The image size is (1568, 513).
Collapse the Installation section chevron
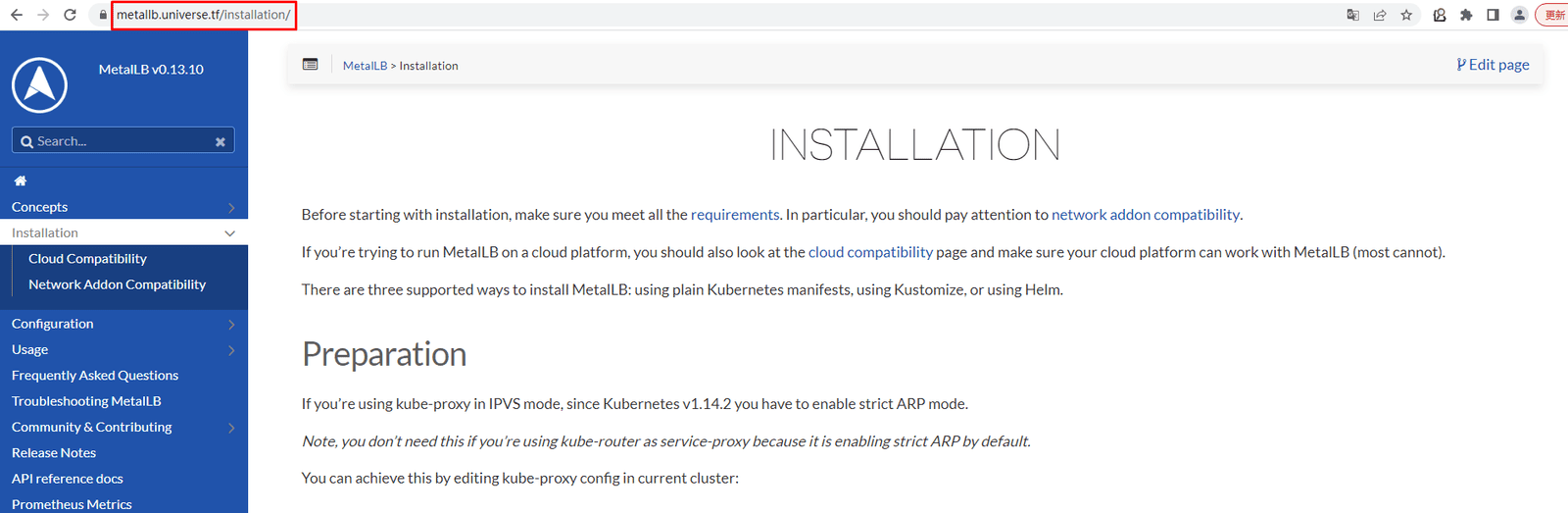click(x=230, y=233)
